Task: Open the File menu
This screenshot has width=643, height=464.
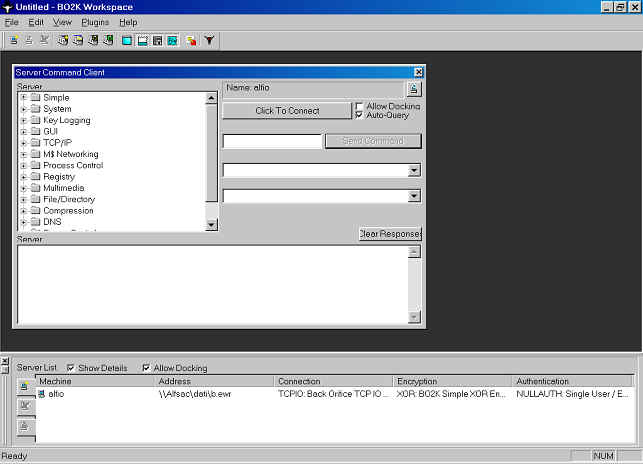Action: (11, 22)
